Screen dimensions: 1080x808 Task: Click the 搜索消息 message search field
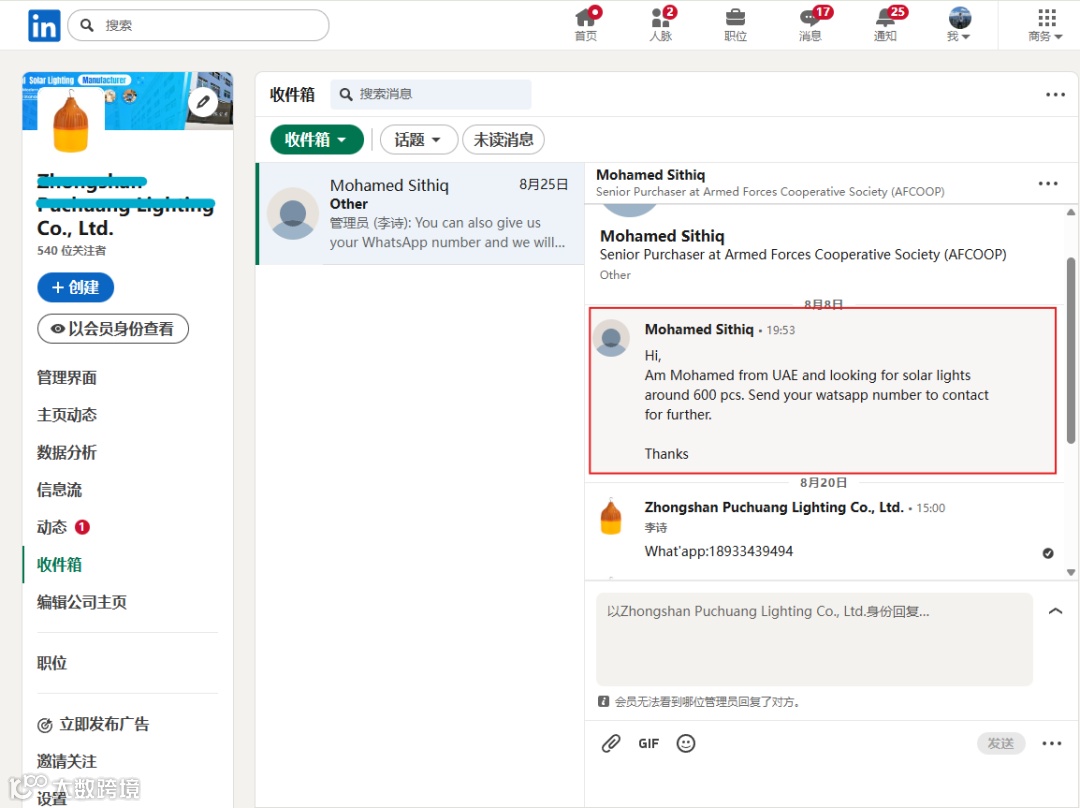coord(431,94)
